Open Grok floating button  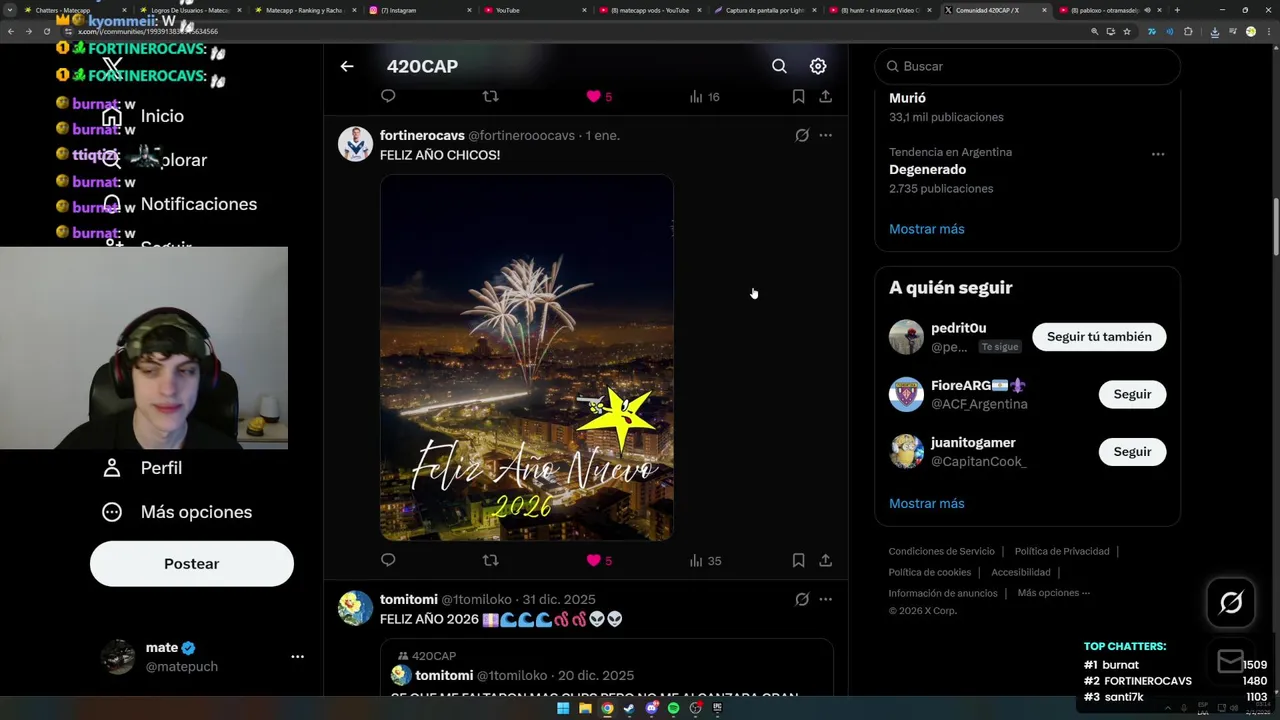pyautogui.click(x=1231, y=602)
